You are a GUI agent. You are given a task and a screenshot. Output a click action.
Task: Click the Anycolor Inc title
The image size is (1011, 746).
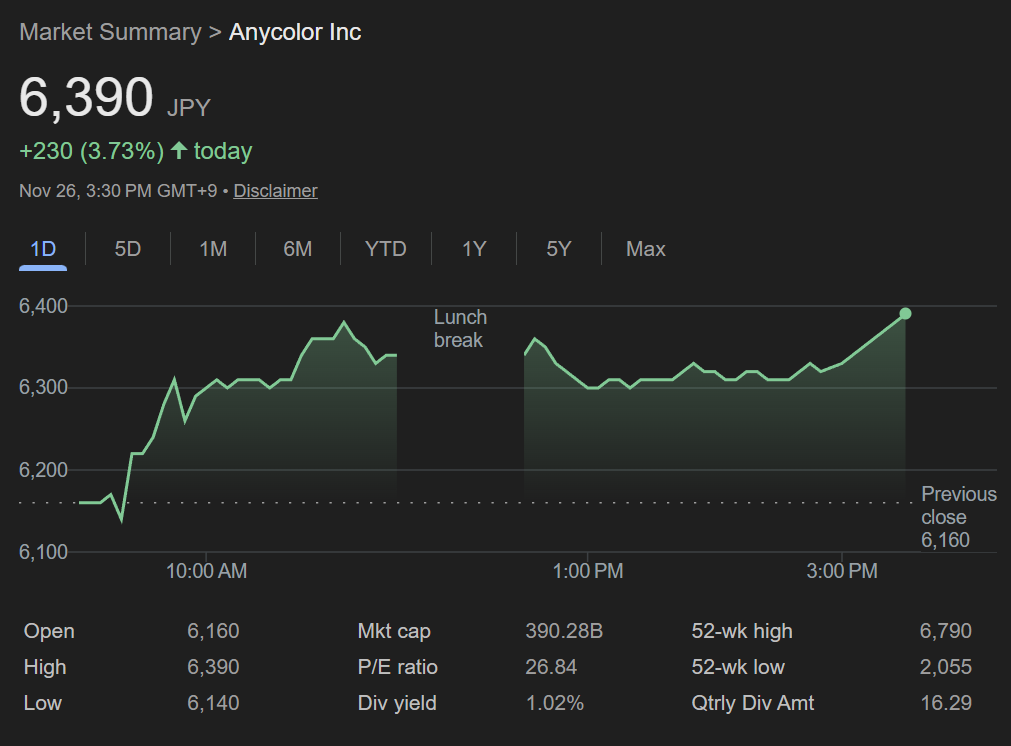coord(295,32)
